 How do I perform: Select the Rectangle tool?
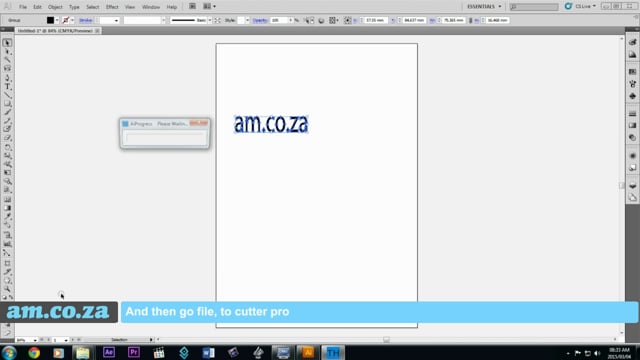(x=7, y=103)
